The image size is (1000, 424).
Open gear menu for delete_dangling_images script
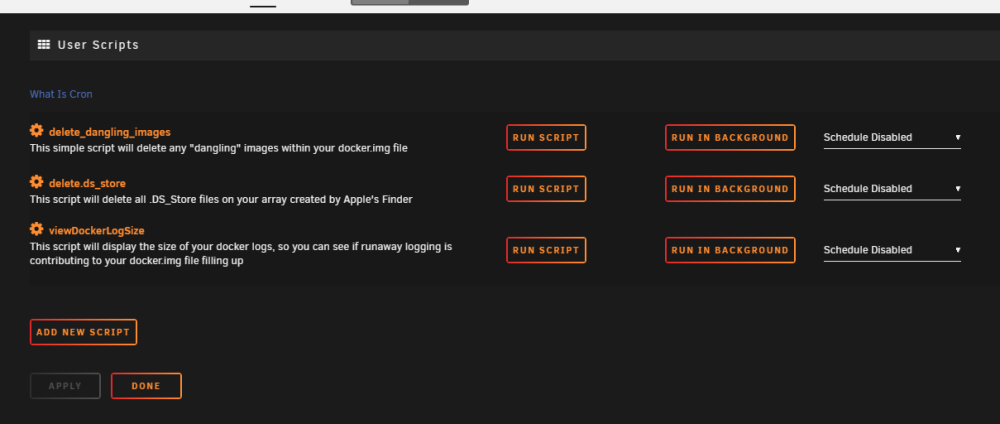pos(36,131)
